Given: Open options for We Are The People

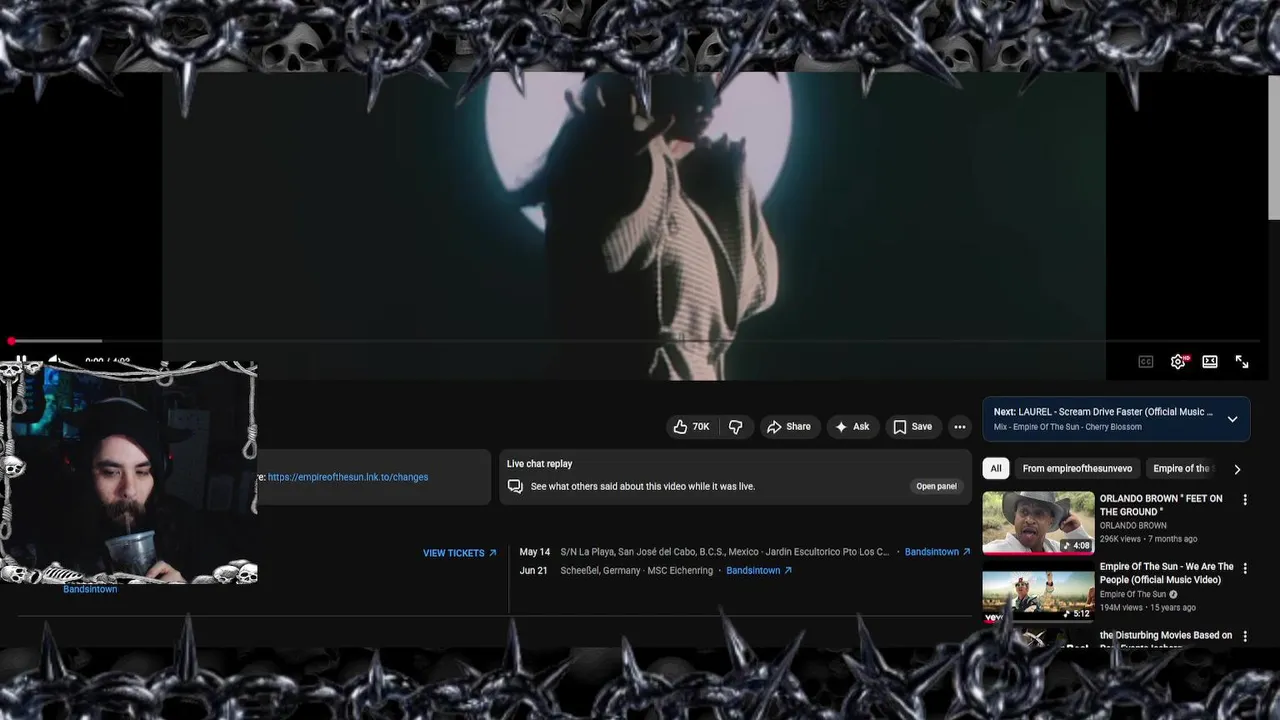Looking at the screenshot, I should 1245,568.
